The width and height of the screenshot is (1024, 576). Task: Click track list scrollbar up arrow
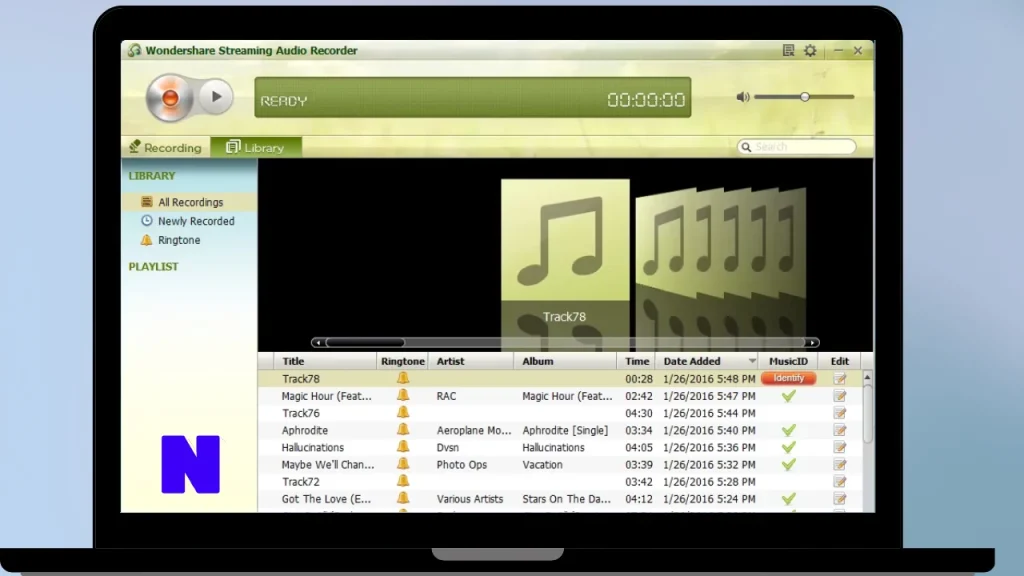point(867,377)
